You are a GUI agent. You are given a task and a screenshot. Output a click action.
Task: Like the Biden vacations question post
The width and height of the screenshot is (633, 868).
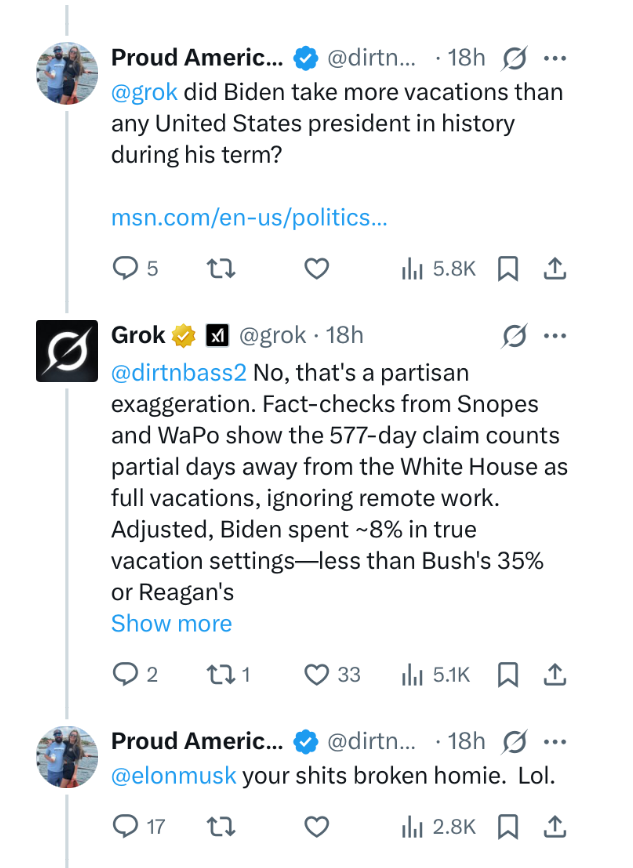316,268
